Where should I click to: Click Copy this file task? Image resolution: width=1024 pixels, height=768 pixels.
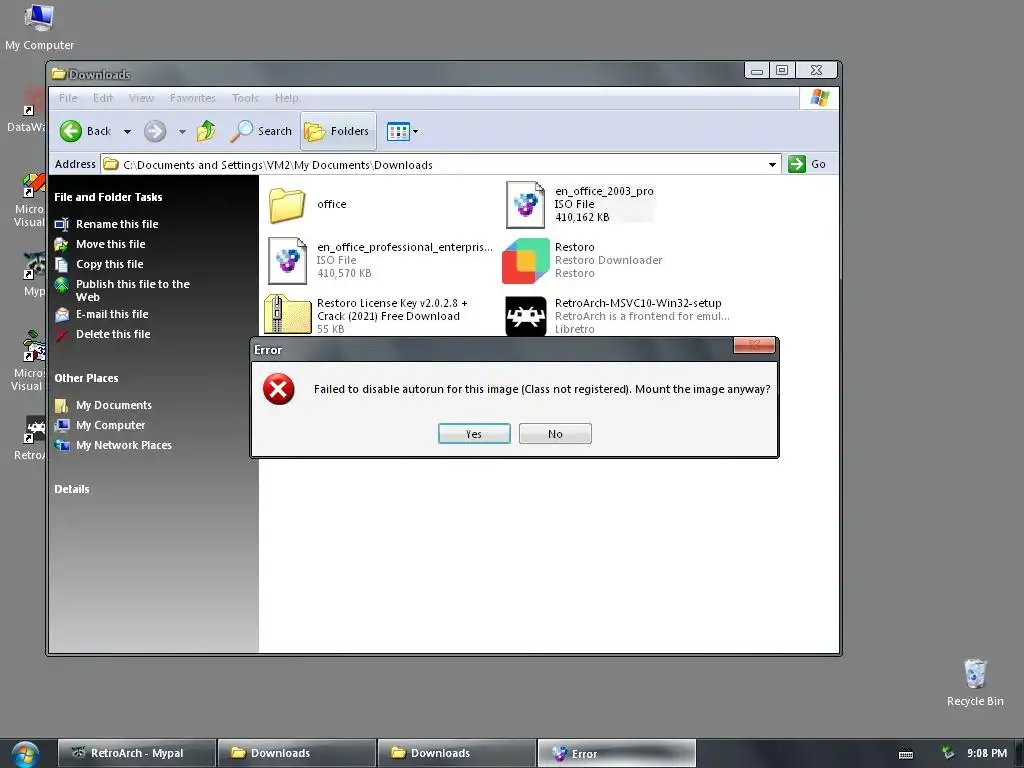coord(109,264)
